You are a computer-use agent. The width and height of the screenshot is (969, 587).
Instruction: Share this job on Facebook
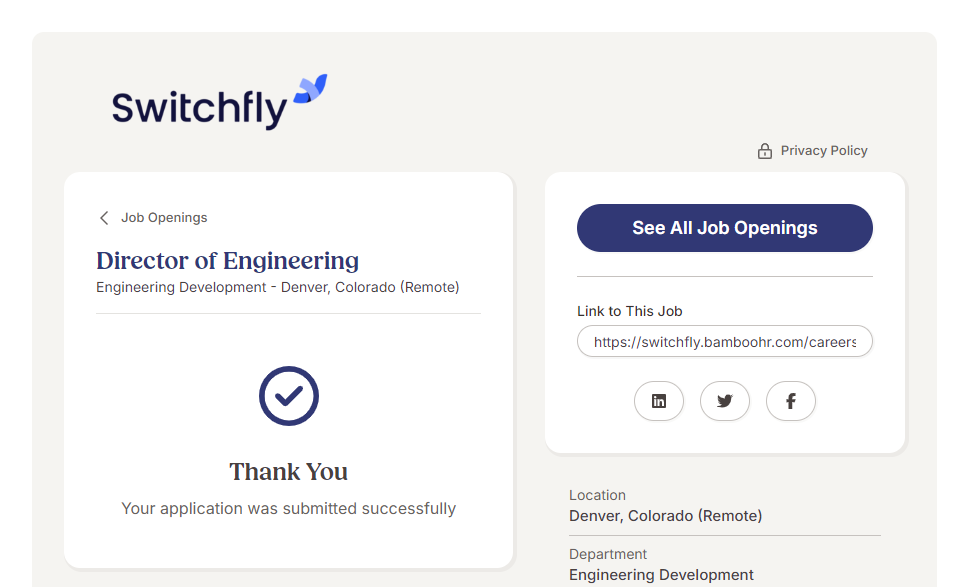(791, 401)
